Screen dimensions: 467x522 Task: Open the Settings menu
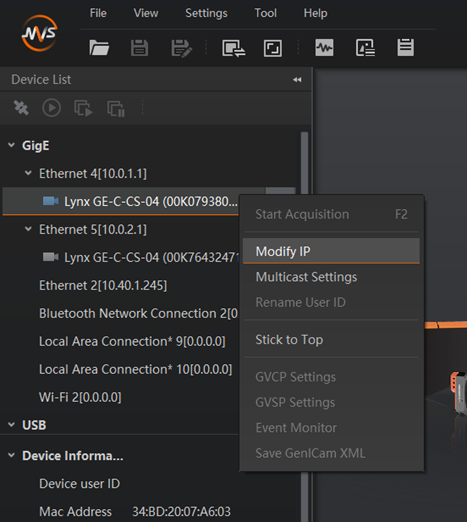pos(206,13)
